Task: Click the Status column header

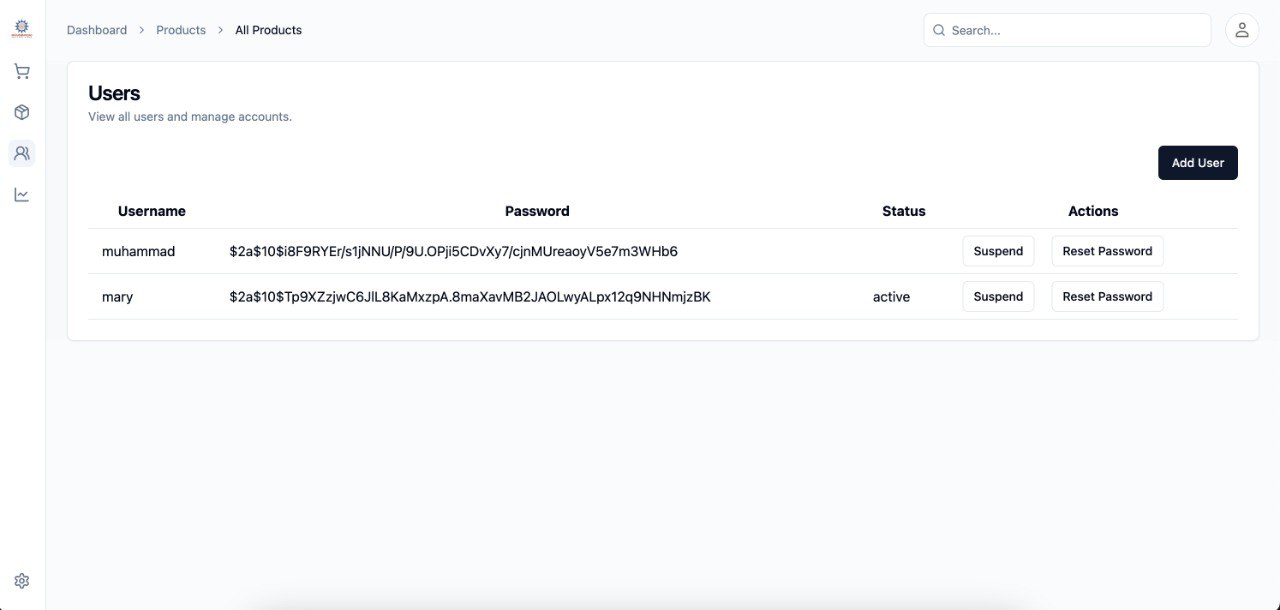Action: pyautogui.click(x=903, y=211)
